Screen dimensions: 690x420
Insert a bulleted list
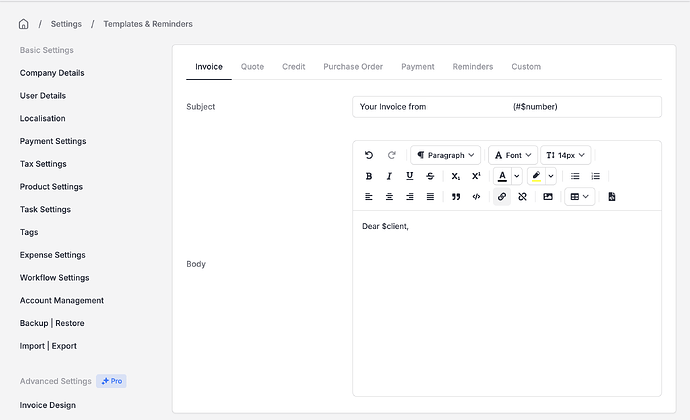(x=575, y=176)
